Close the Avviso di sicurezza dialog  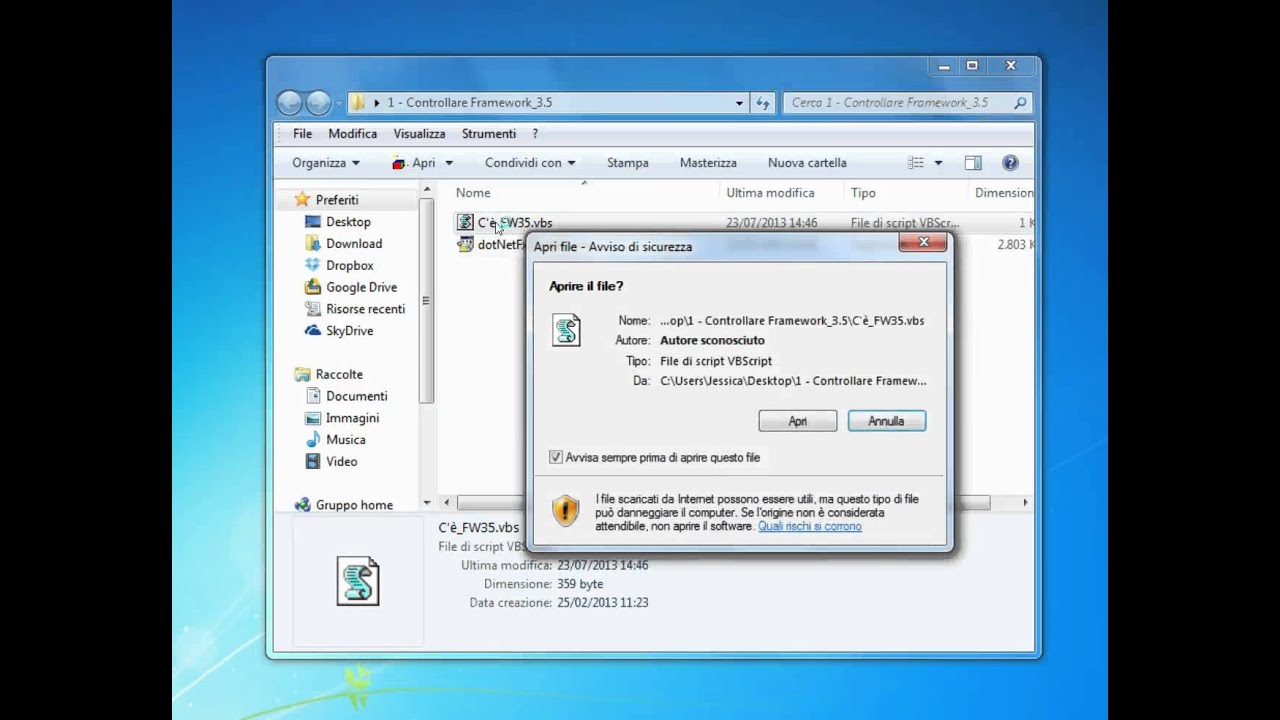point(923,242)
